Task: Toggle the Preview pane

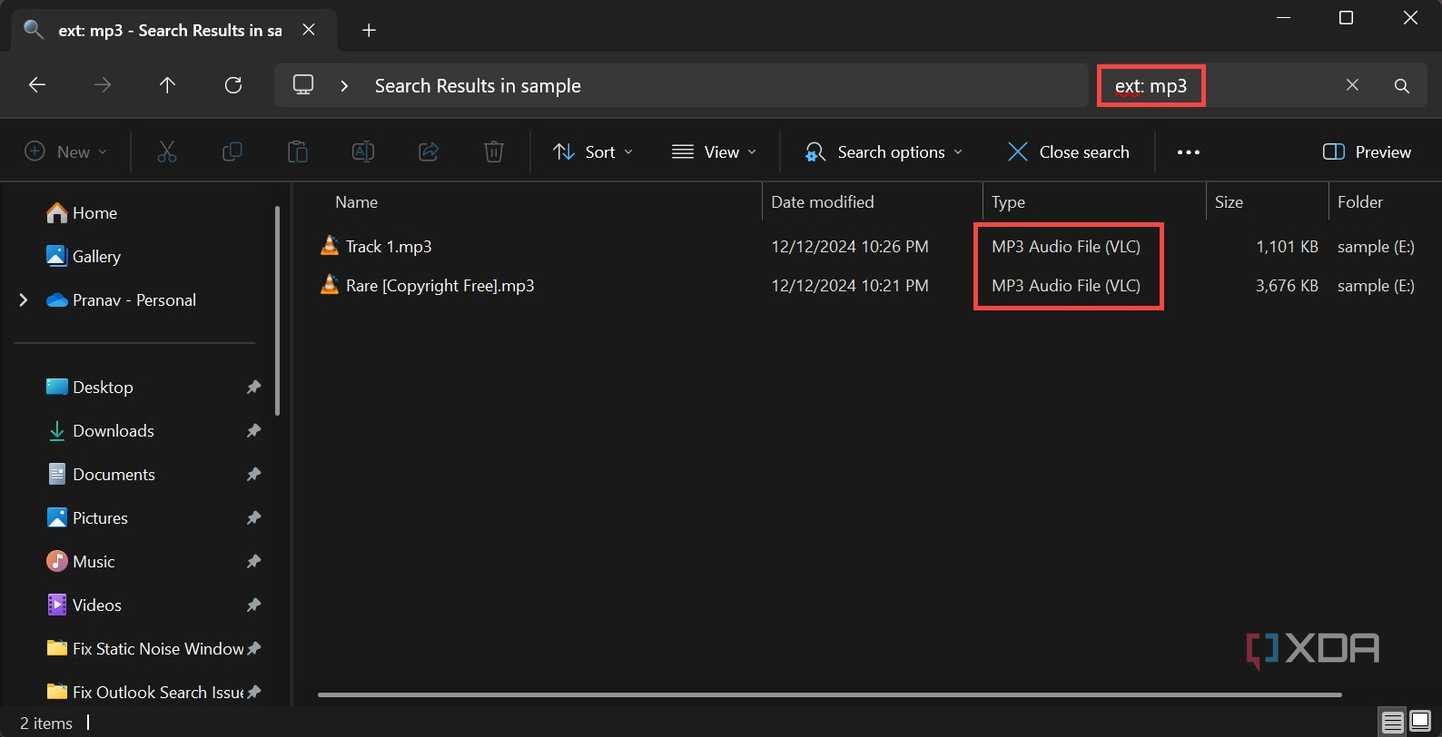Action: (1366, 152)
